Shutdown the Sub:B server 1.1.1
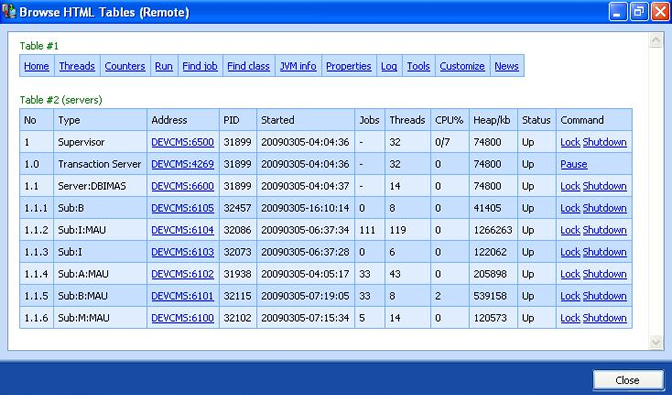 click(x=605, y=208)
